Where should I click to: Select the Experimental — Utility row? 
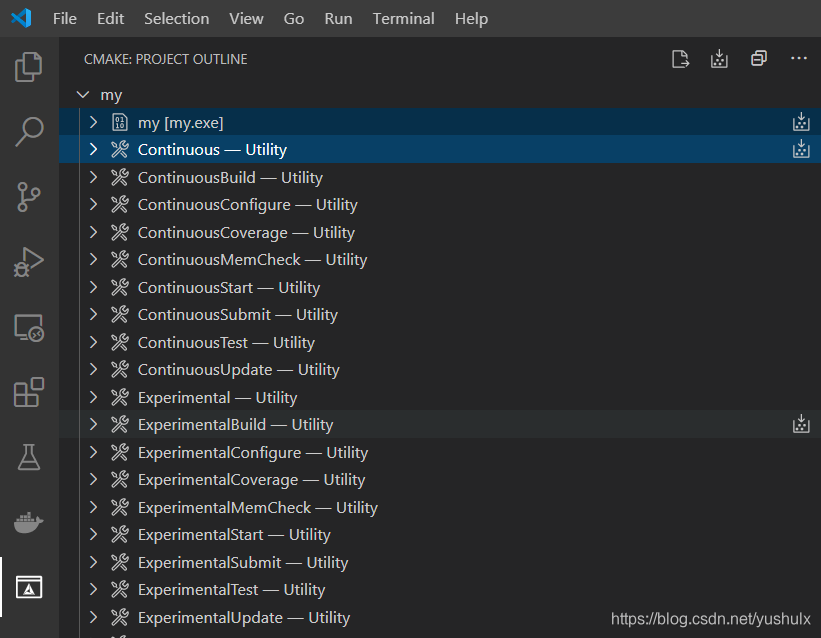[440, 398]
